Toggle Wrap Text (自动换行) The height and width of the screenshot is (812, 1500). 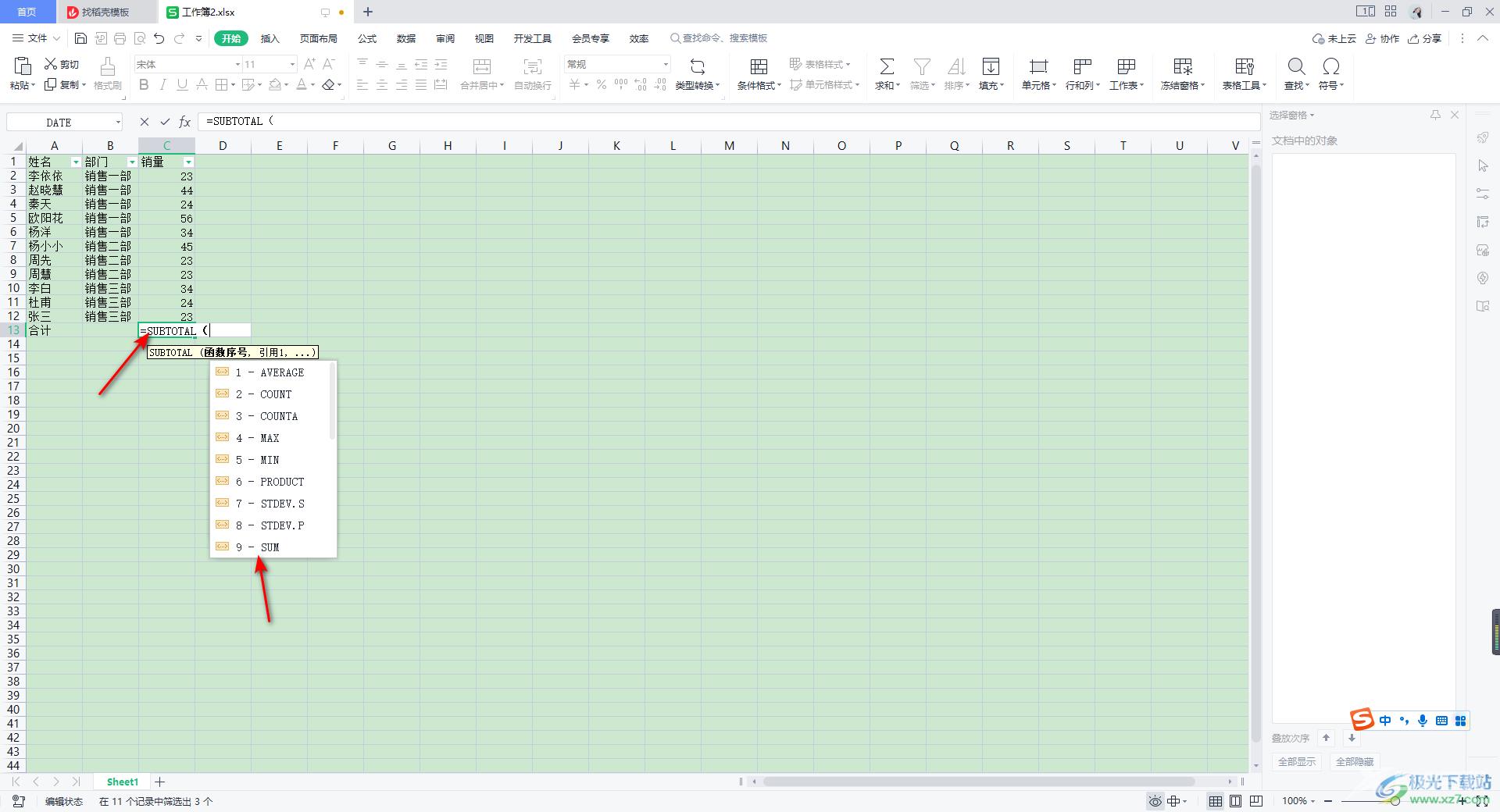pyautogui.click(x=533, y=74)
